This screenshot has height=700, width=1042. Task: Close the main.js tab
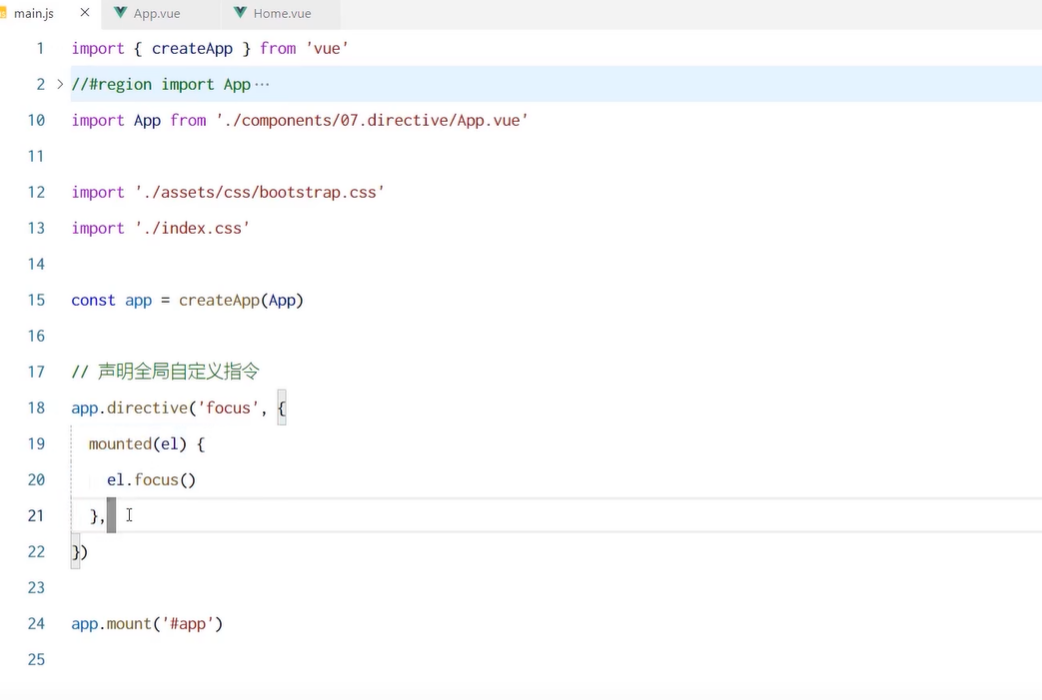pos(85,13)
